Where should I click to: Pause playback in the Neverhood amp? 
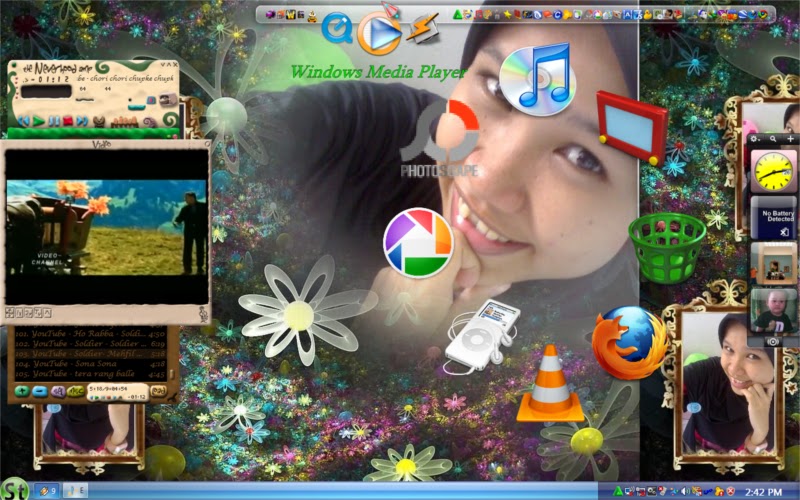pos(55,121)
